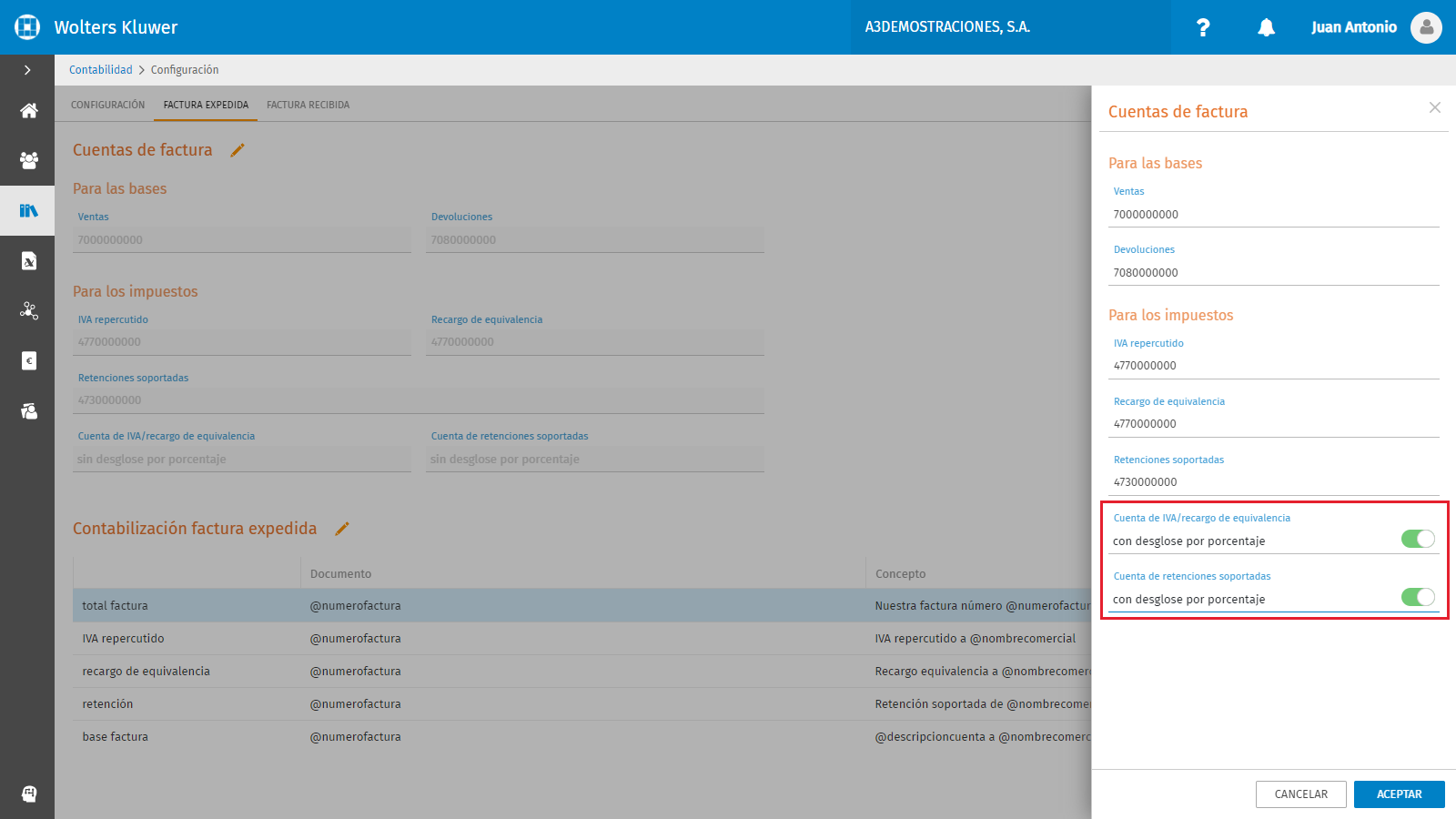Select the 'retención' table row
Viewport: 1456px width, 819px height.
click(581, 704)
